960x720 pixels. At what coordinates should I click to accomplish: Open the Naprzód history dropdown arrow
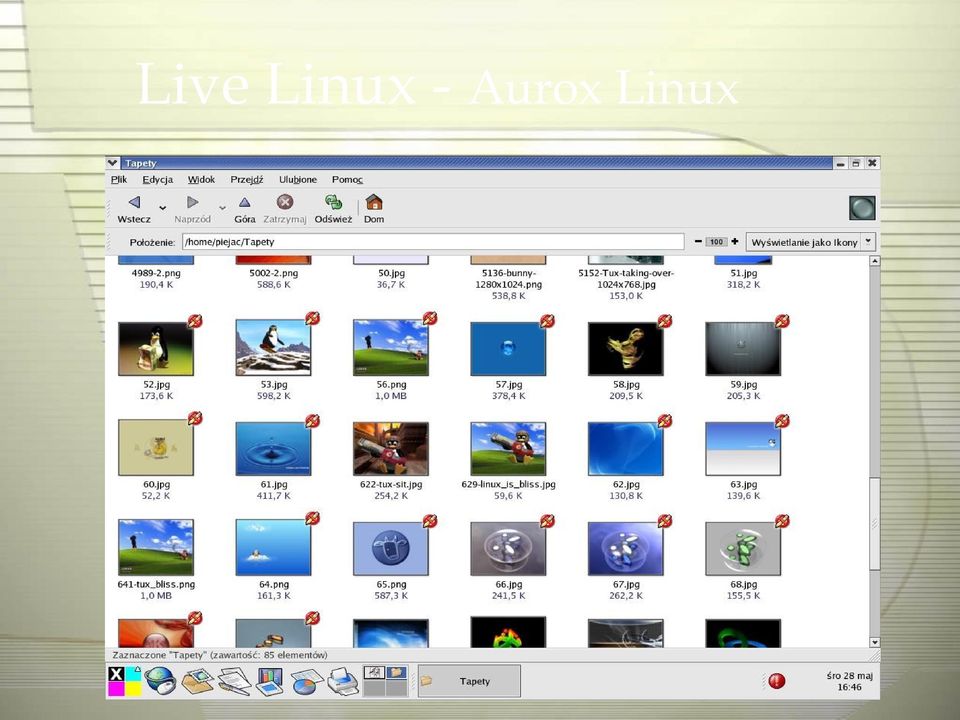coord(222,208)
